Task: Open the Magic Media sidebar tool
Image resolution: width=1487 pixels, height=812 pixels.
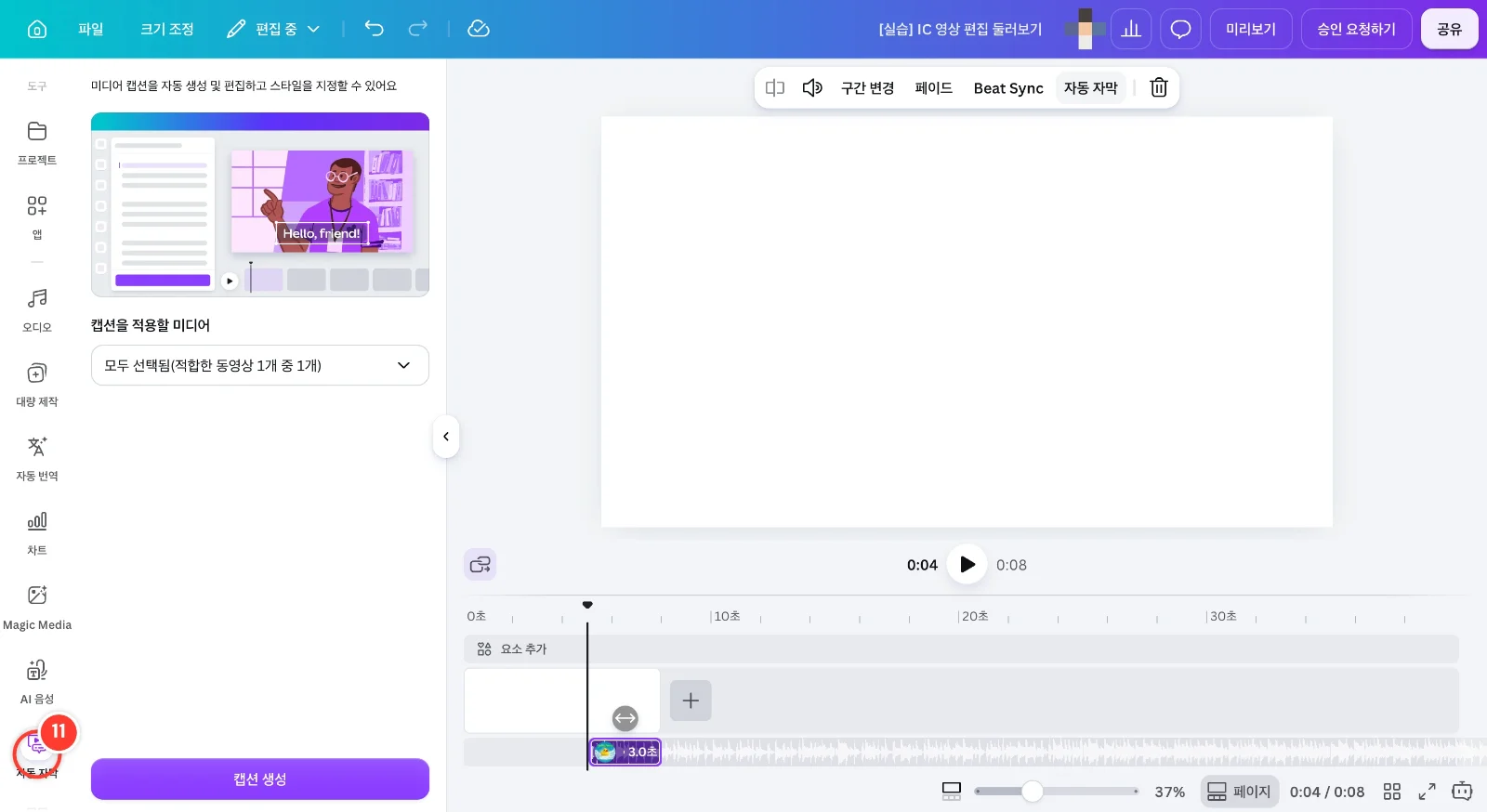Action: pyautogui.click(x=37, y=608)
